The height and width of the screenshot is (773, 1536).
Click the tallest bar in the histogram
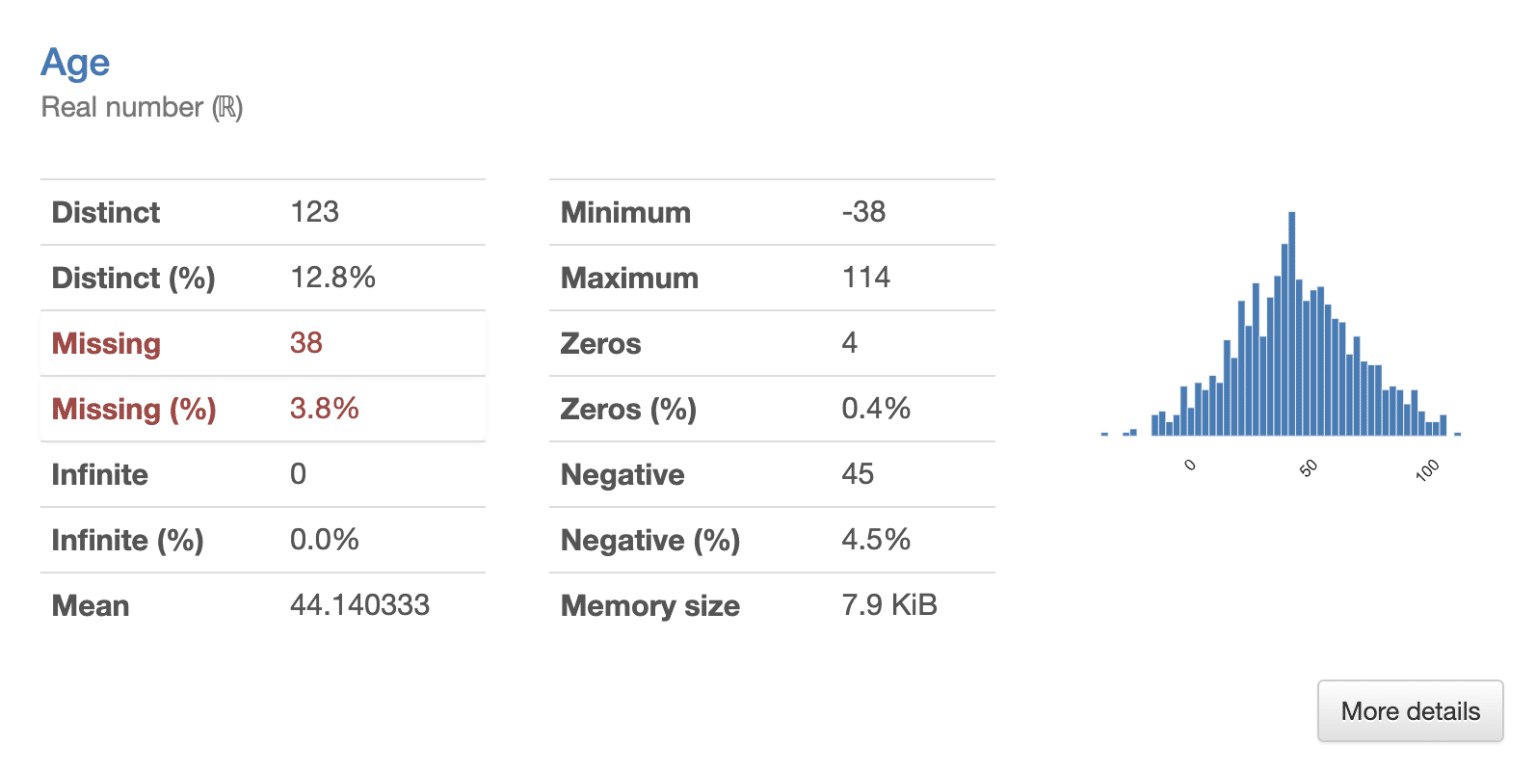(x=1292, y=324)
